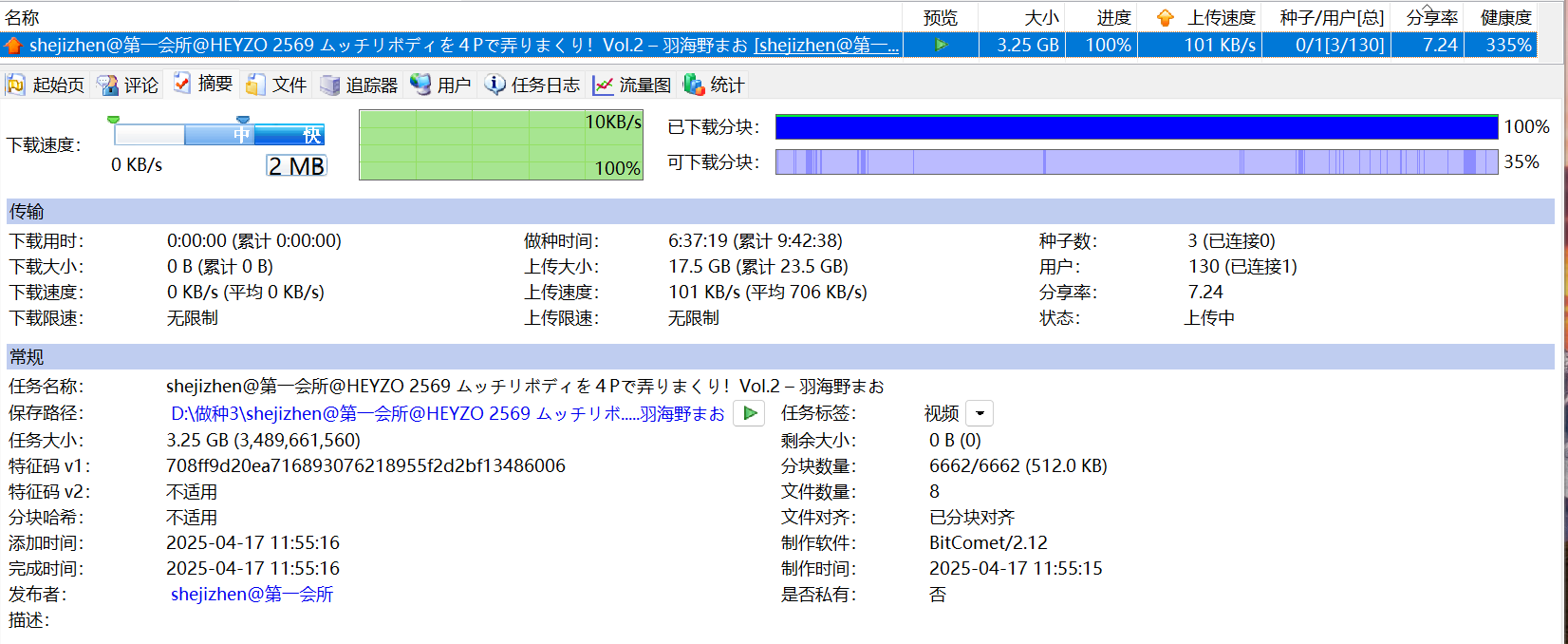
Task: Click the 已下载分块 blue progress bar
Action: (x=1137, y=126)
